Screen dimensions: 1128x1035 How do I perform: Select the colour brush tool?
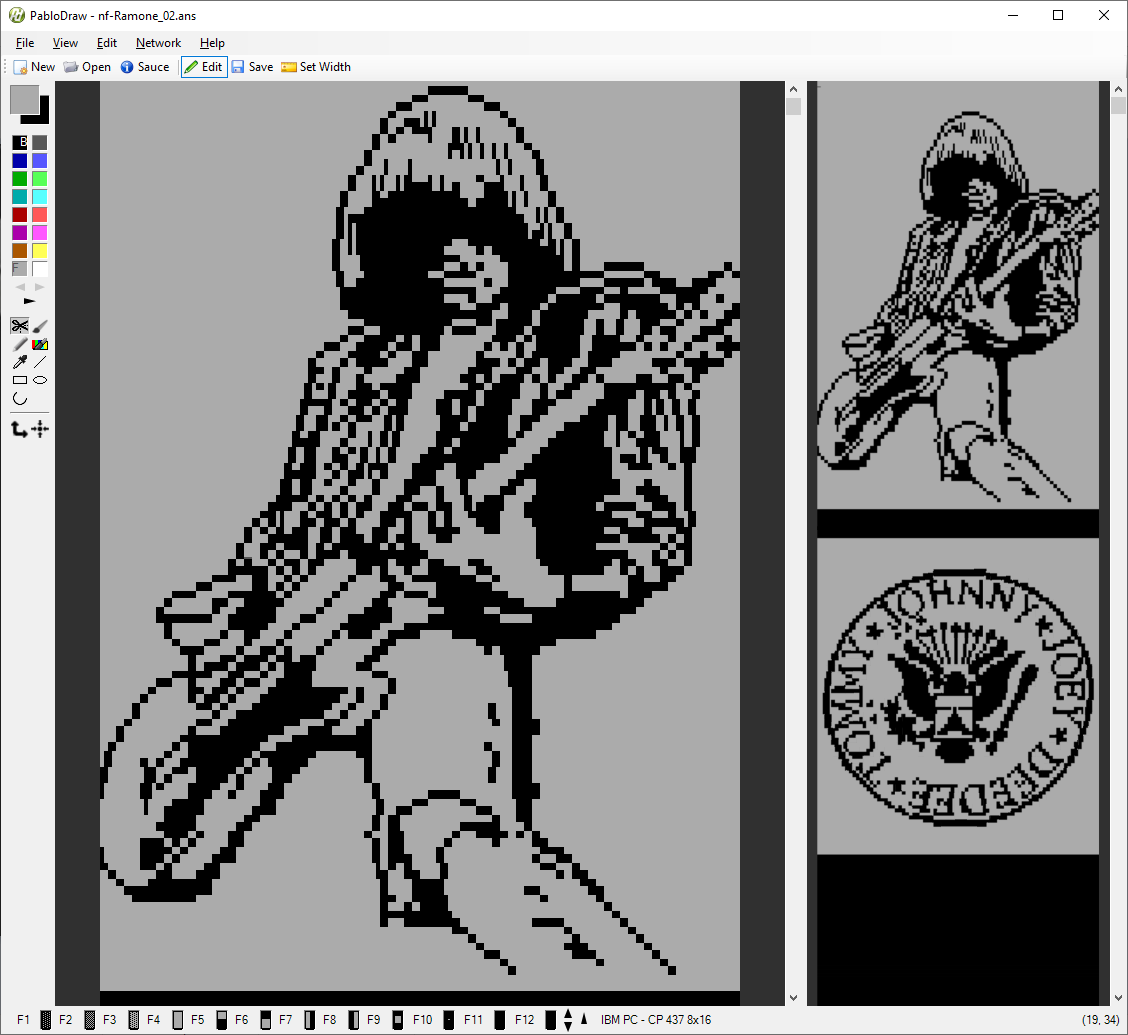pos(40,345)
